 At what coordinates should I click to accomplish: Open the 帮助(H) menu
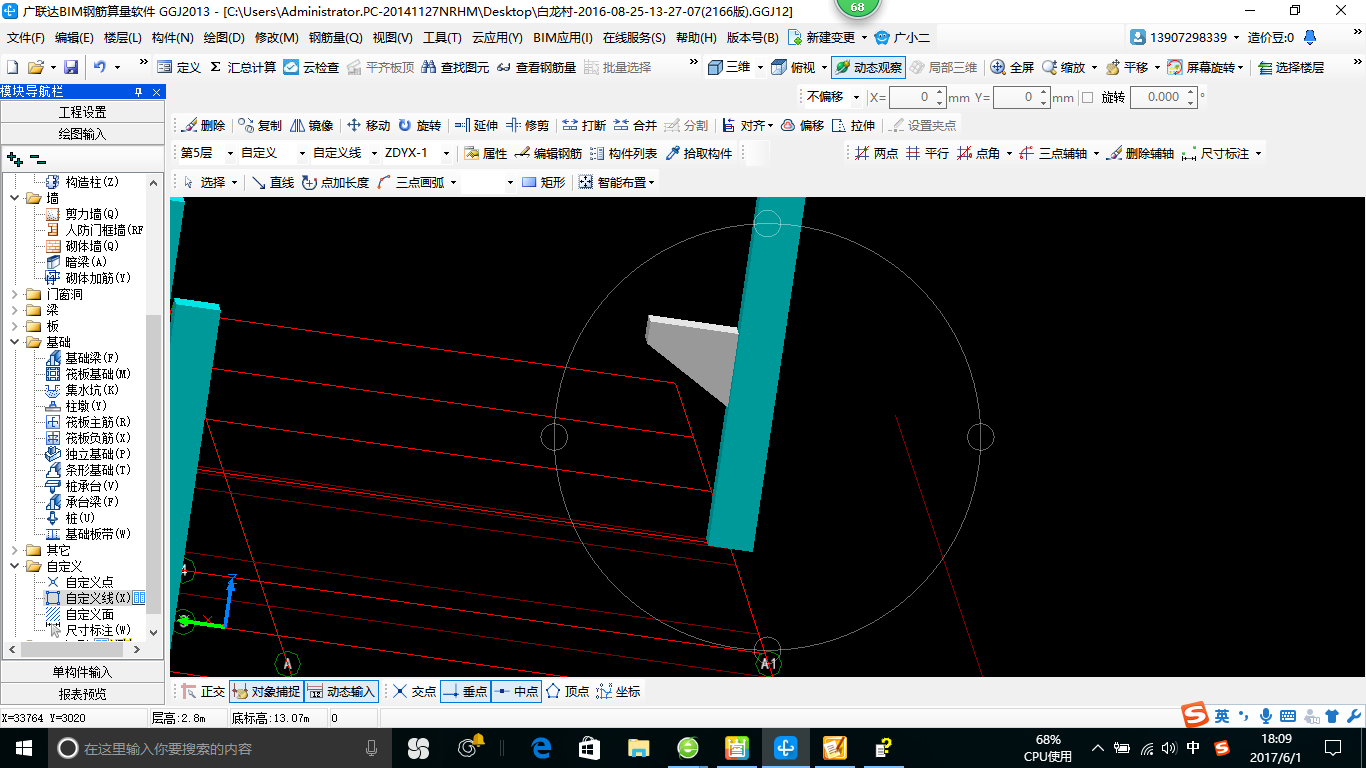(x=696, y=37)
